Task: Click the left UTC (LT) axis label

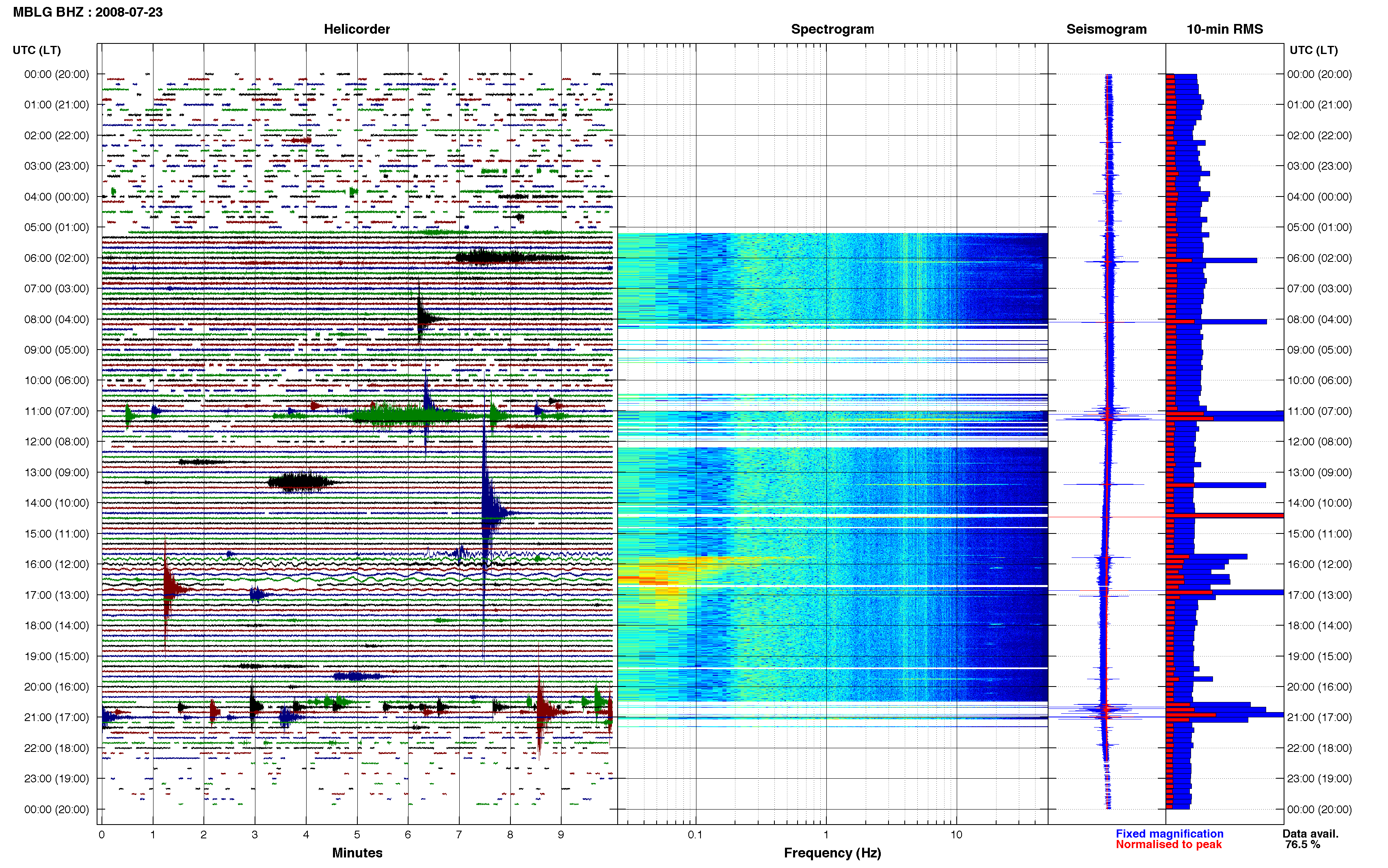Action: (x=37, y=50)
